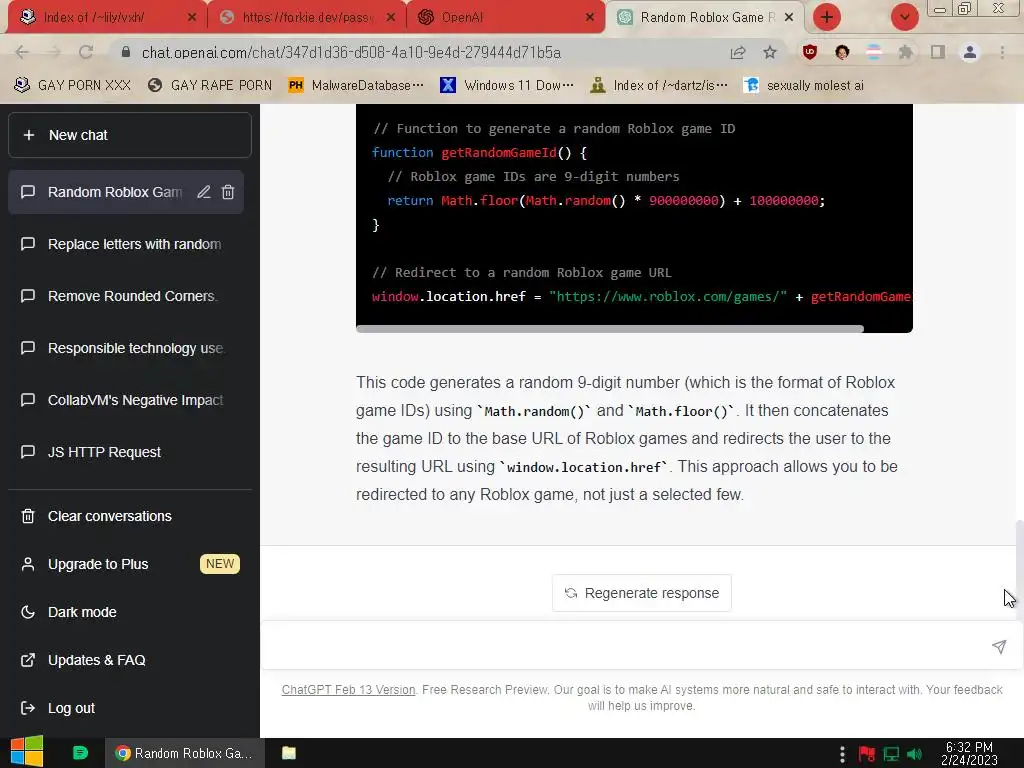The image size is (1024, 768).
Task: Open Responsible technology use chat
Action: [125, 348]
